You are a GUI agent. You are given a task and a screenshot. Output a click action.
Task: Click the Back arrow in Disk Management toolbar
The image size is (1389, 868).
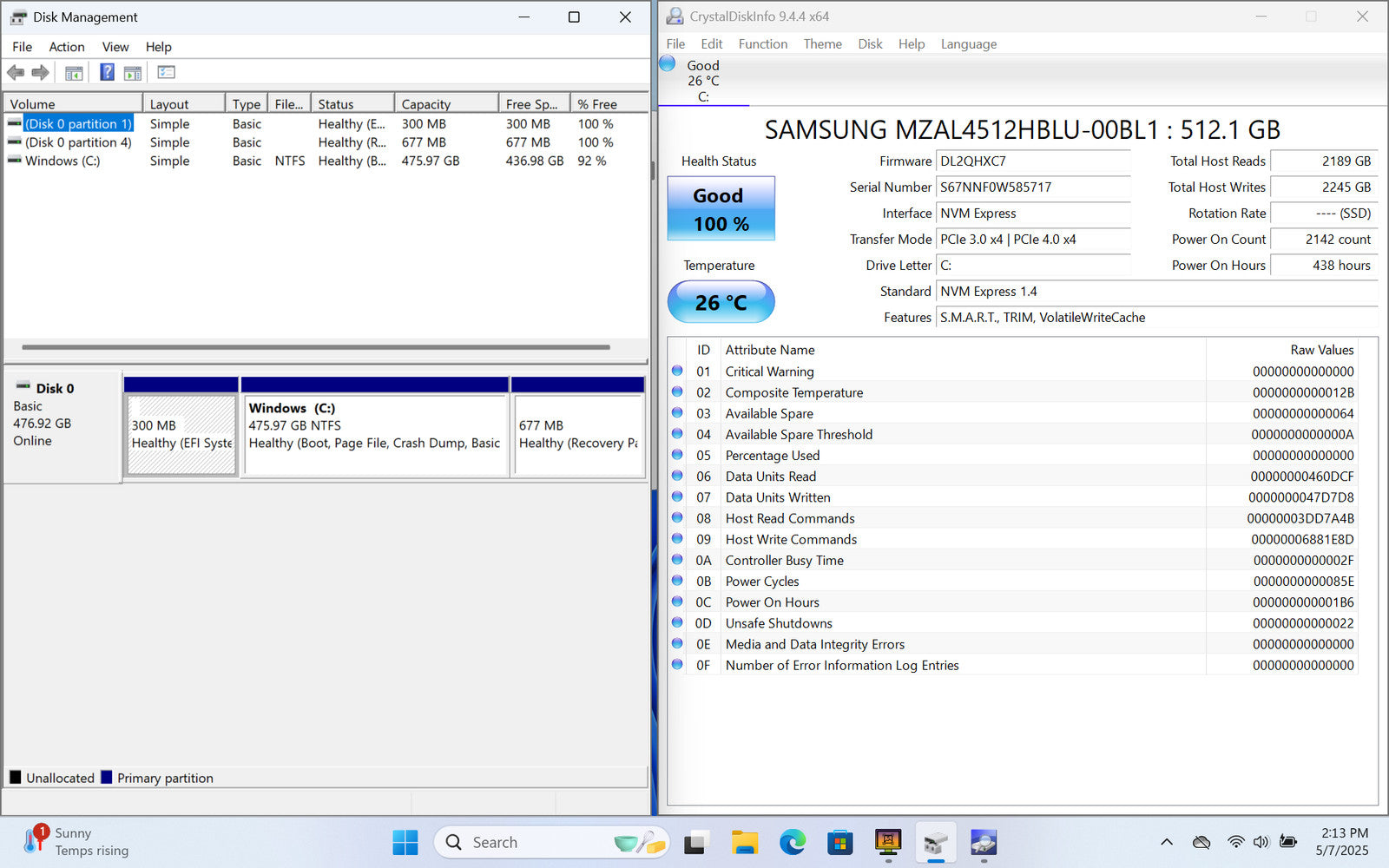16,73
